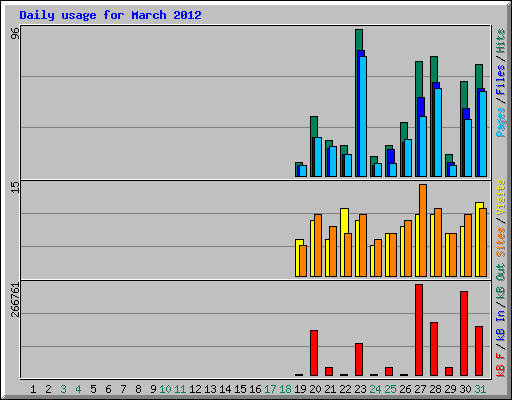Screen dimensions: 512x400
Task: Select the kB In legend label
Action: [500, 325]
